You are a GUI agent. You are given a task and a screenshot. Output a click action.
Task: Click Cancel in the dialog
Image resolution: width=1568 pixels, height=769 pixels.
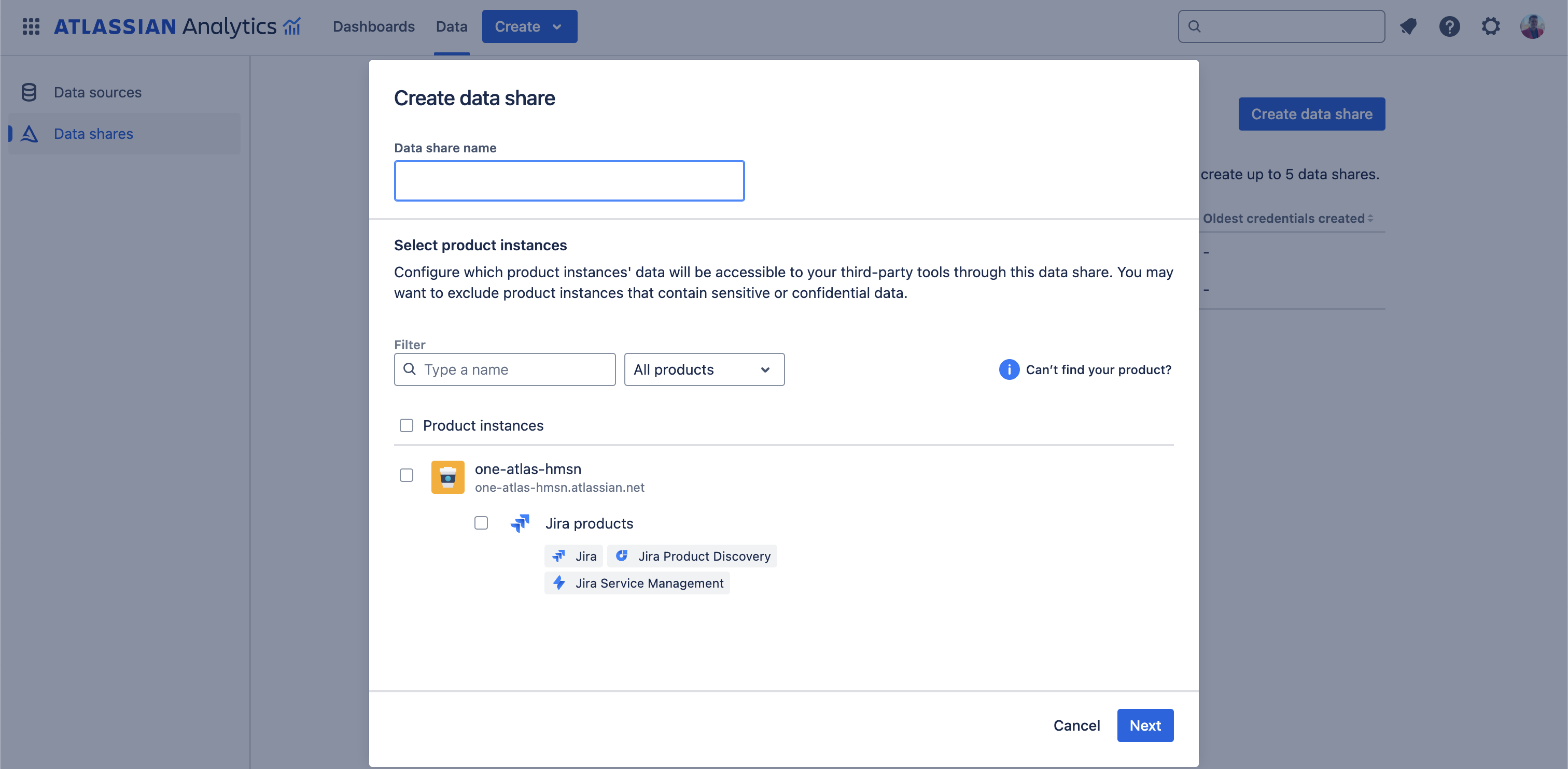click(x=1077, y=725)
